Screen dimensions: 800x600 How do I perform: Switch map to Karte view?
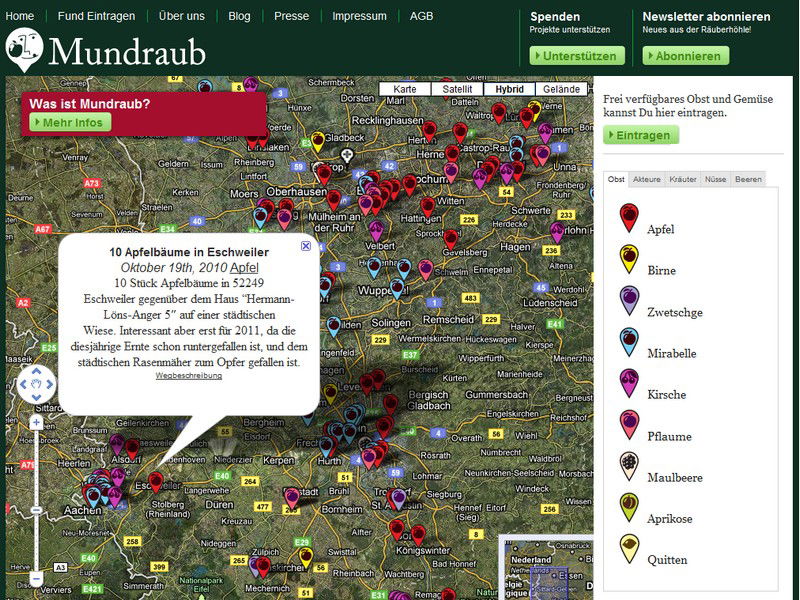click(x=405, y=89)
